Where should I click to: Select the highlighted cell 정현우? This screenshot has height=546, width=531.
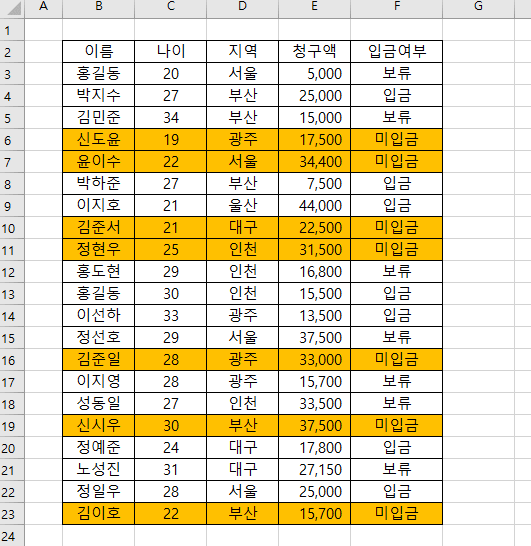coord(99,250)
